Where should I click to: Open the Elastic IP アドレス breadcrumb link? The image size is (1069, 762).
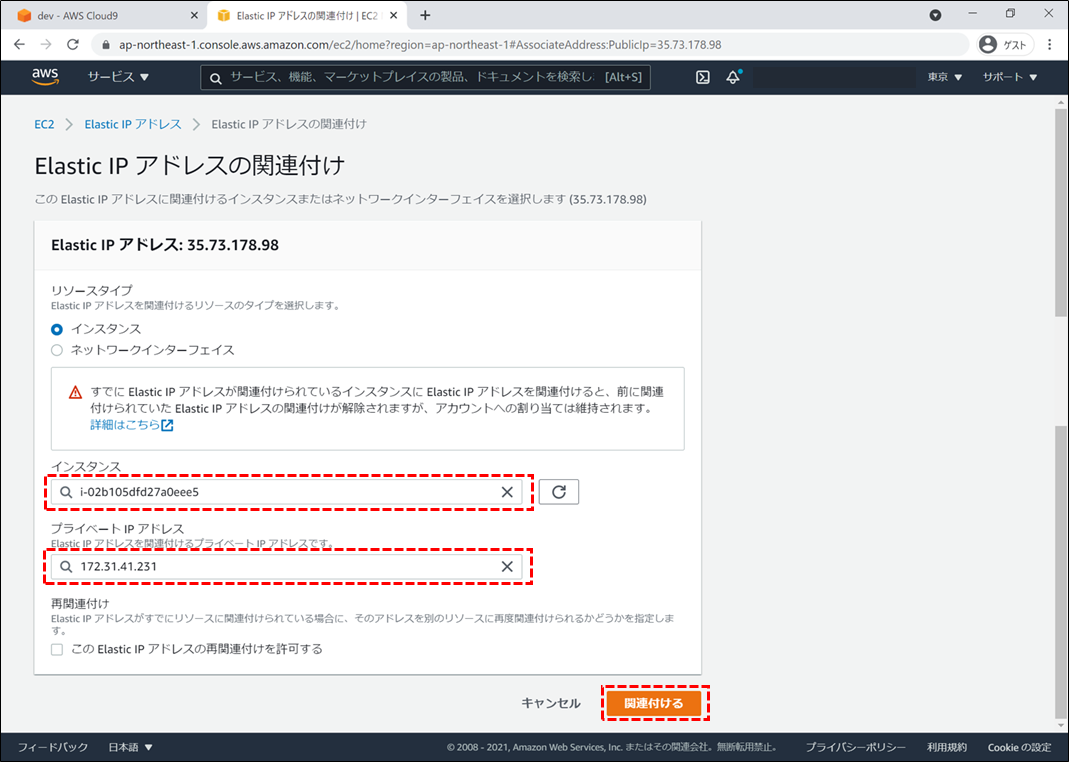coord(133,124)
